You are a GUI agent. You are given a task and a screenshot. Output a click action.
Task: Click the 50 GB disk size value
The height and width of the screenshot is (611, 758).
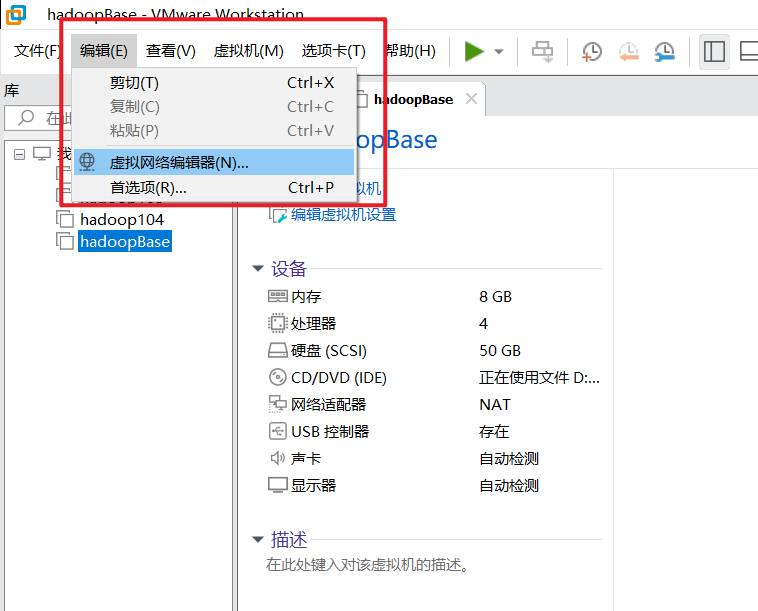pos(500,350)
